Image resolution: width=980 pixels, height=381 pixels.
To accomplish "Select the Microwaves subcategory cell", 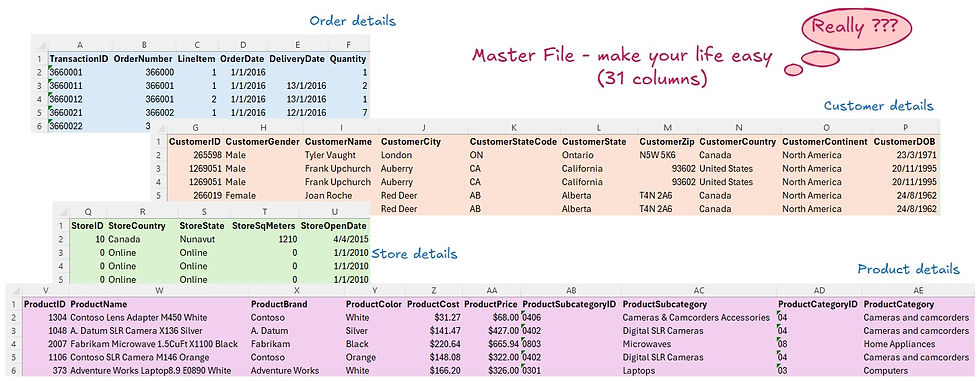I will point(698,344).
